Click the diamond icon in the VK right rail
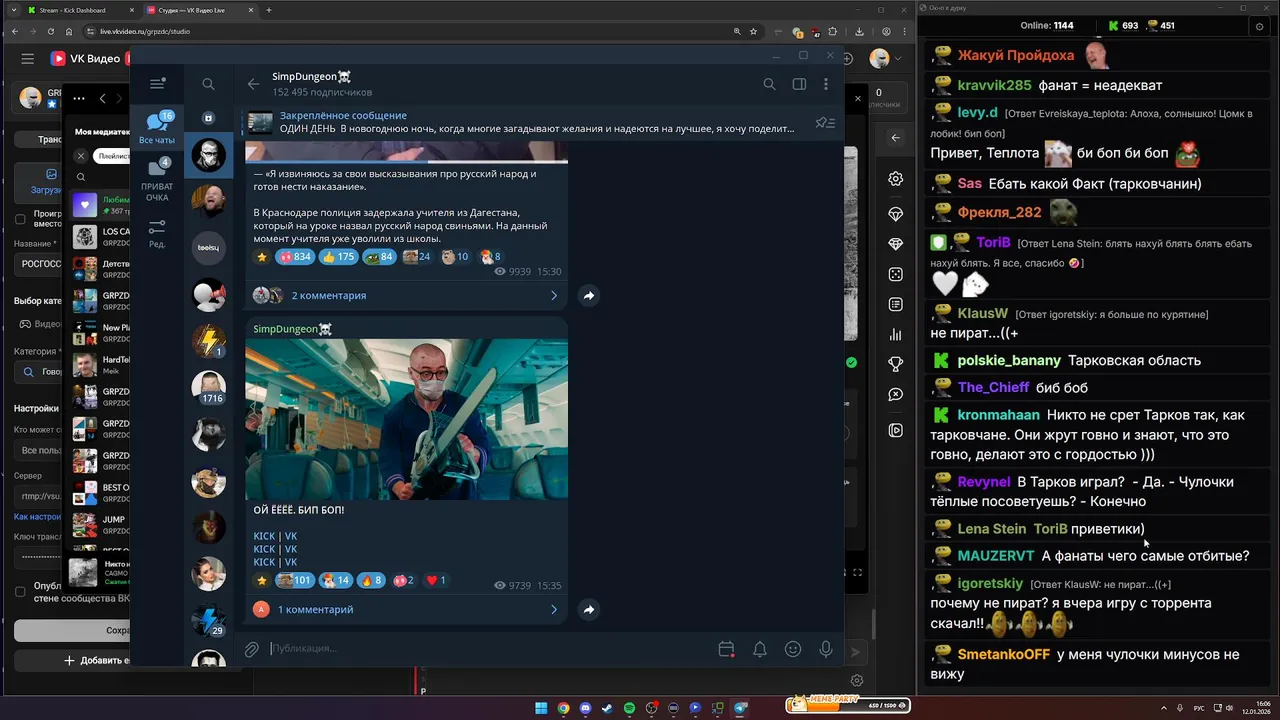 click(x=896, y=244)
